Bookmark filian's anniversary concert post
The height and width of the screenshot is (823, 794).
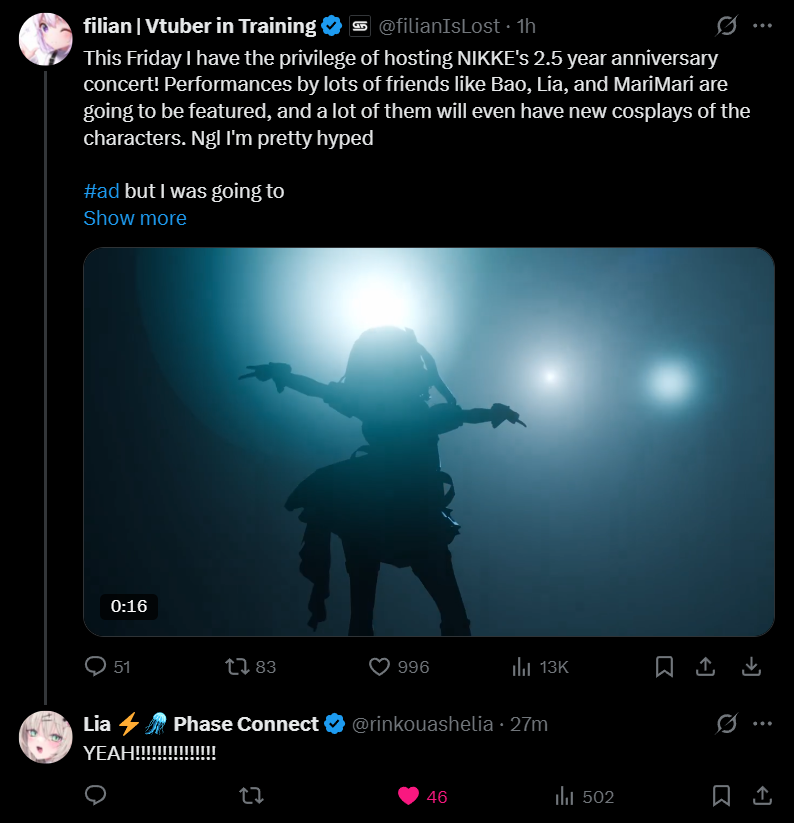pyautogui.click(x=664, y=666)
